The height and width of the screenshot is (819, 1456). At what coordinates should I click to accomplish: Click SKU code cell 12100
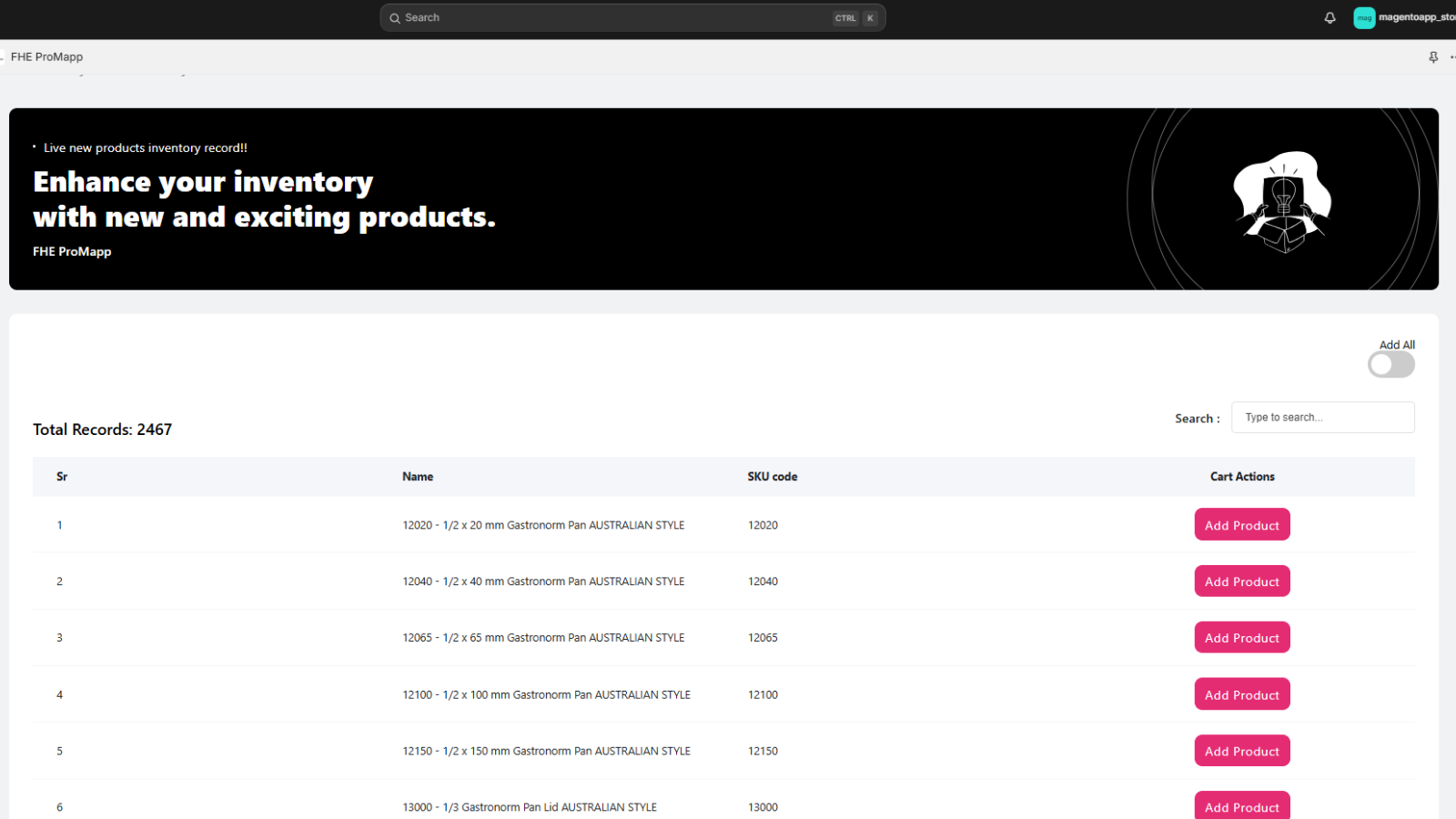(763, 694)
